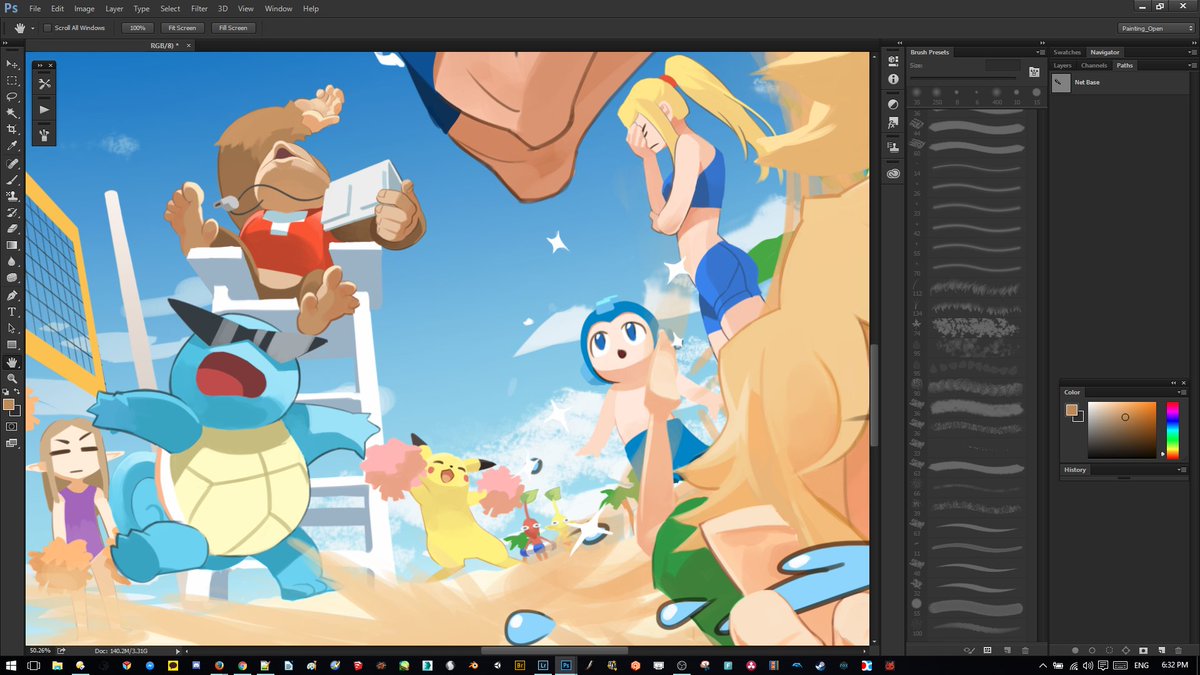
Task: Select the Crop tool
Action: [x=12, y=130]
